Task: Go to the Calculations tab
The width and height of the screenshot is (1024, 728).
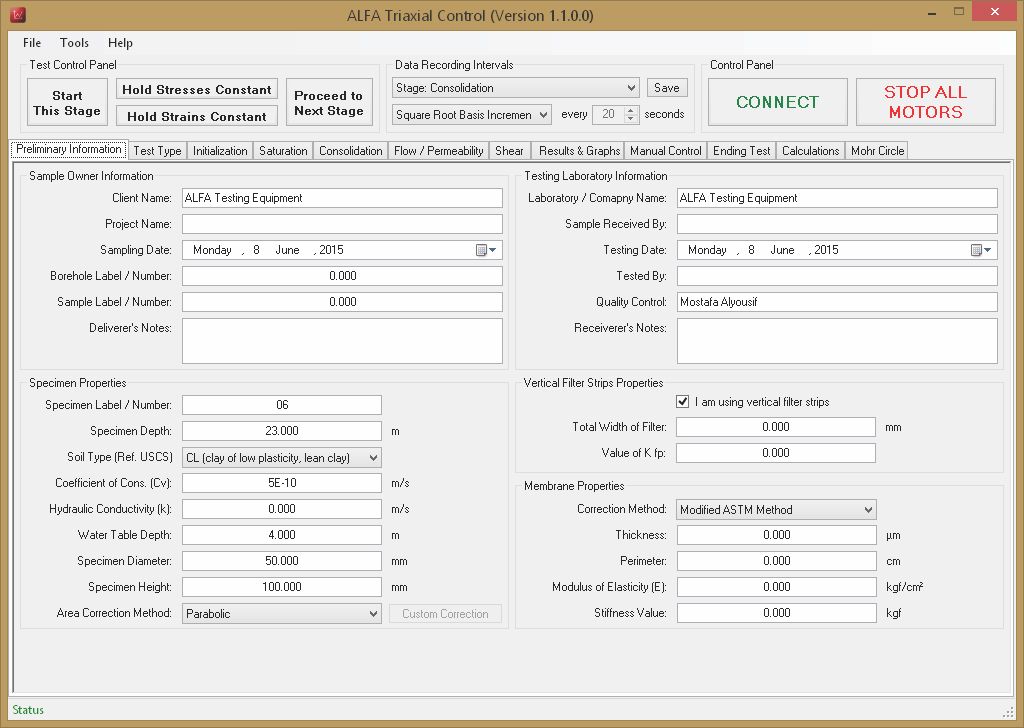Action: (810, 151)
